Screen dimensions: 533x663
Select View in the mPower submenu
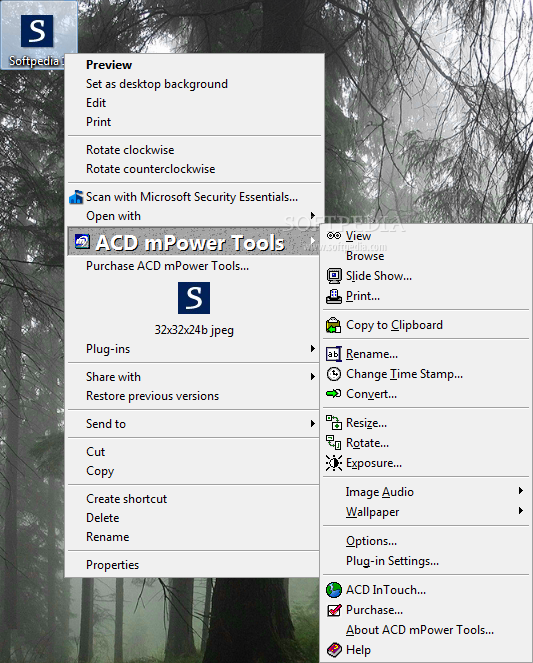[x=358, y=236]
